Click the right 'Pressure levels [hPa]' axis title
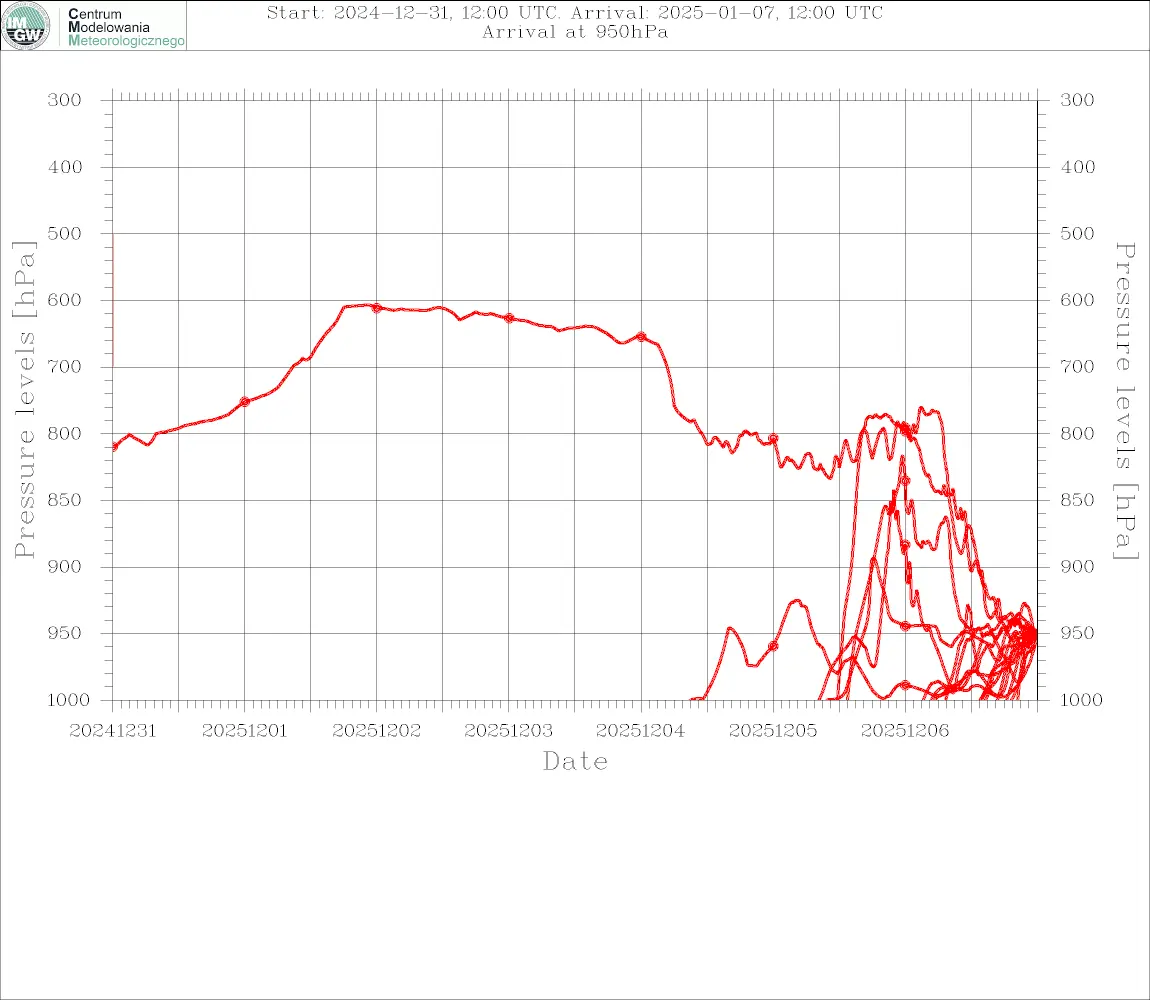This screenshot has width=1150, height=1000. click(1126, 401)
